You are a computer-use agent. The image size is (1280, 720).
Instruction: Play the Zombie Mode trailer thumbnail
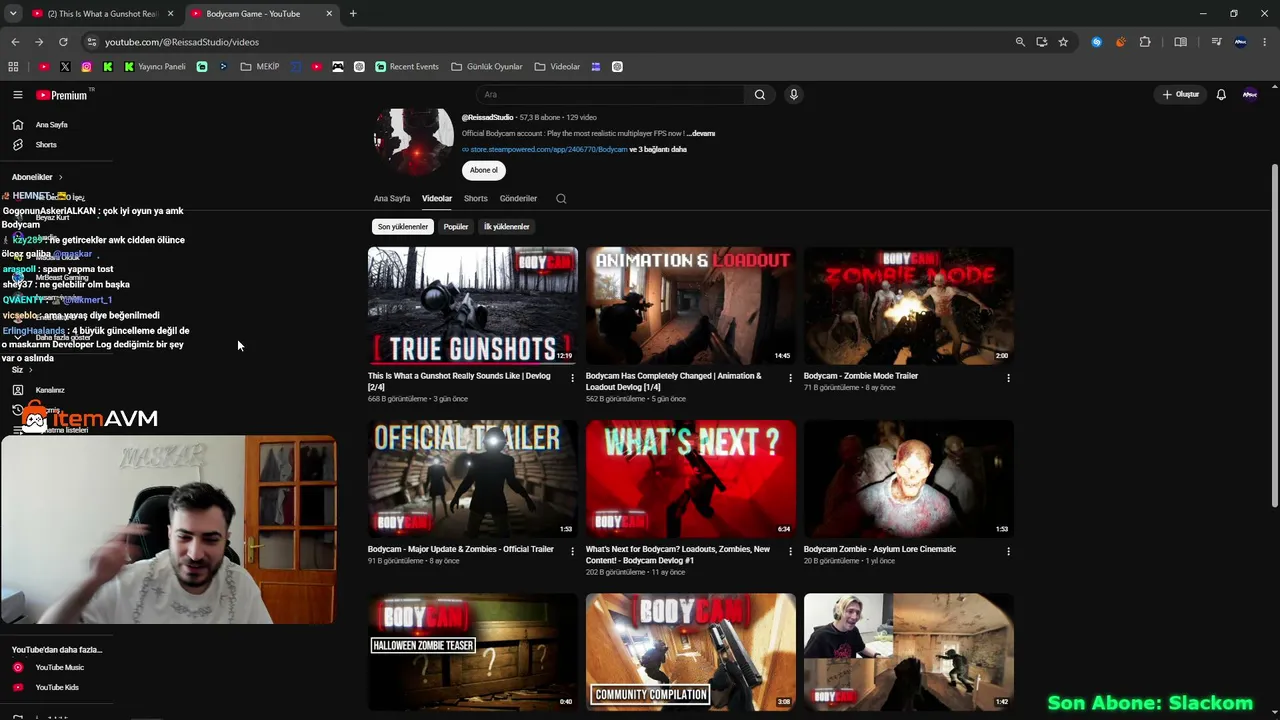coord(909,306)
